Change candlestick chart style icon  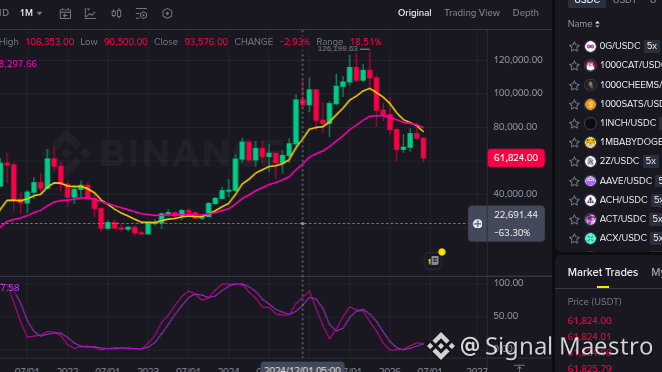(116, 14)
